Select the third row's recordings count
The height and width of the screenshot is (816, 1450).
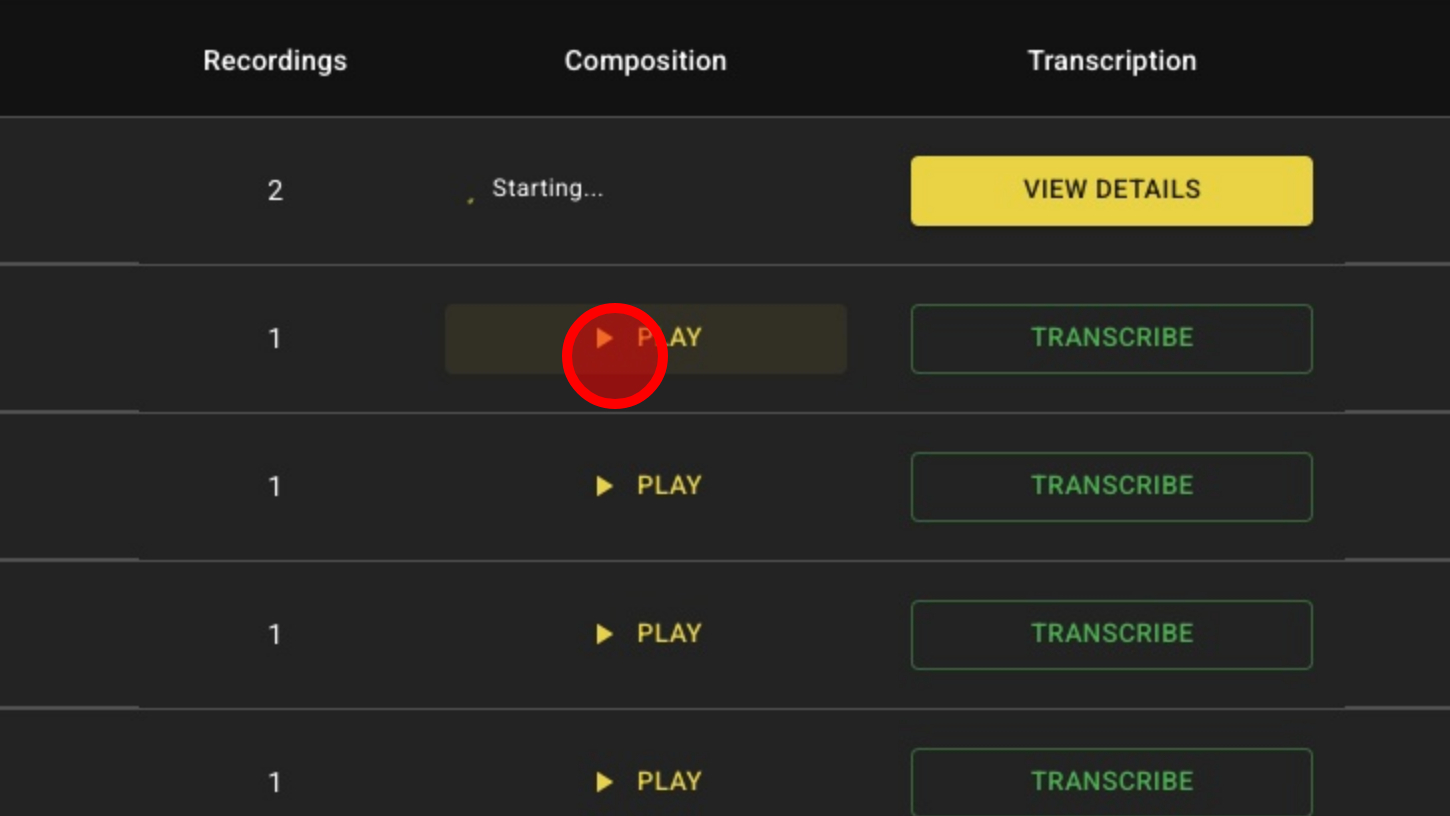pos(275,486)
